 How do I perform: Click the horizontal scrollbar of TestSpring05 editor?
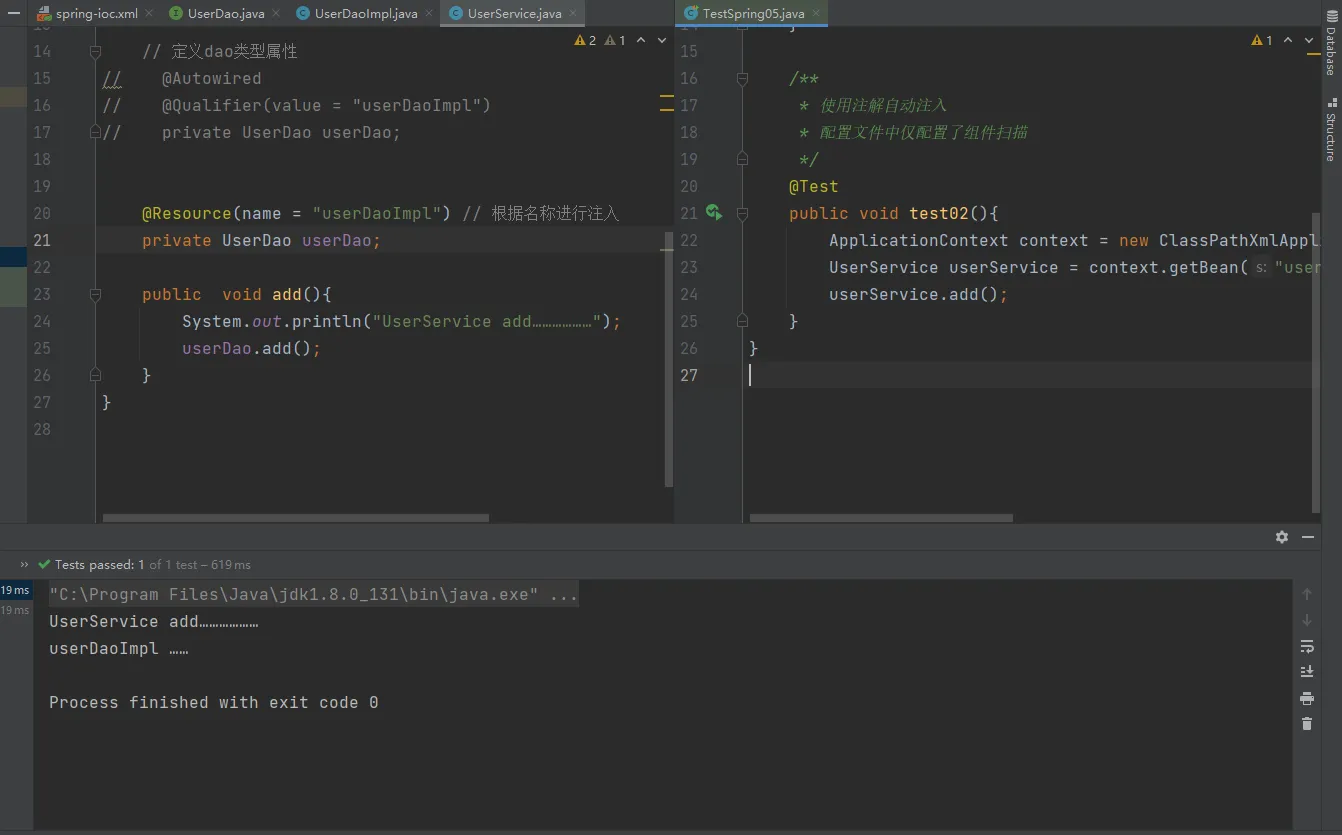pyautogui.click(x=881, y=518)
